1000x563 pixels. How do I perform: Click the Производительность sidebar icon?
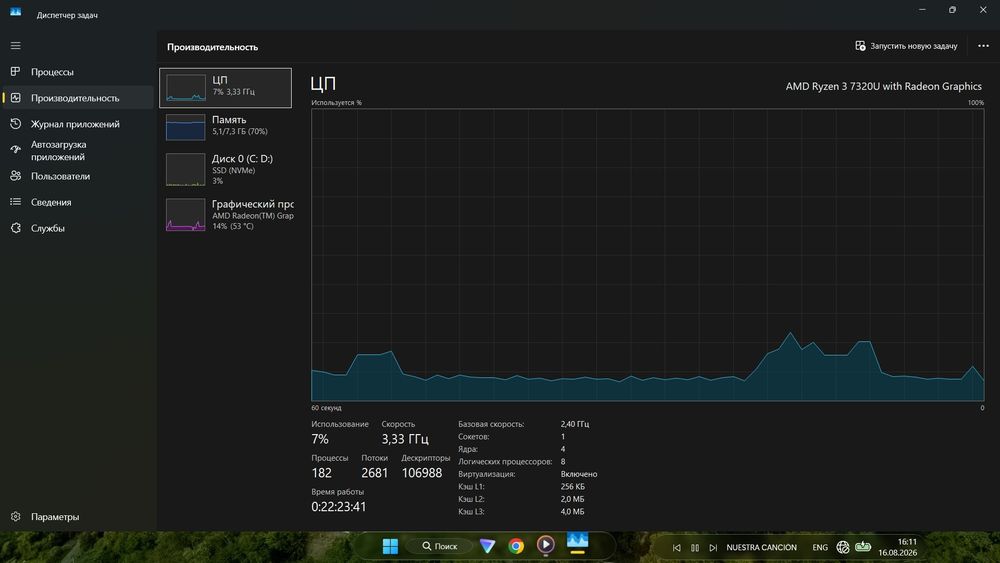[15, 98]
